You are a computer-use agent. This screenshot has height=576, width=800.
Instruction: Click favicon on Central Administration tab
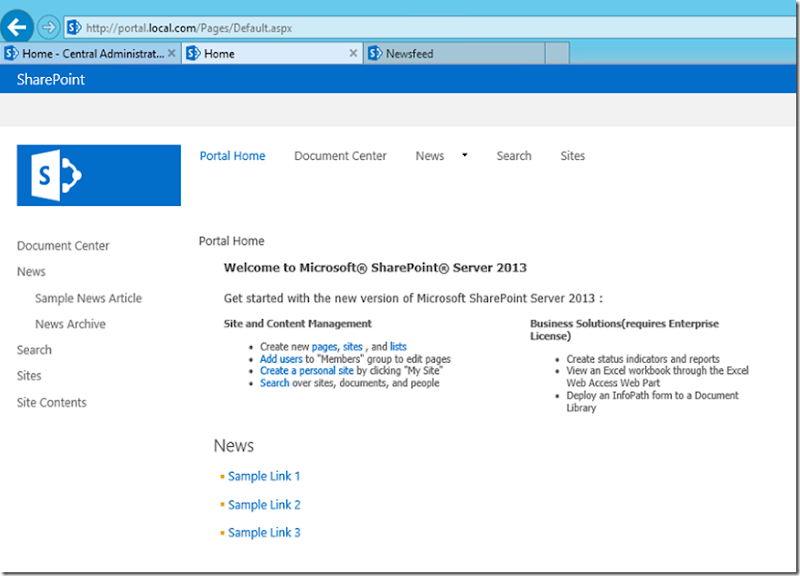point(11,54)
